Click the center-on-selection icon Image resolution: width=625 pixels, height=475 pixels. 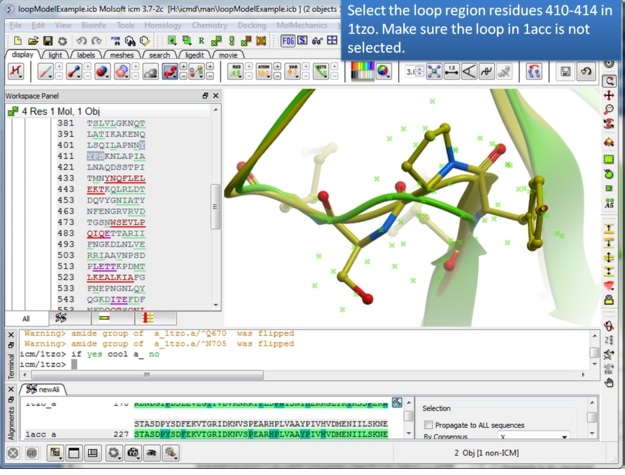point(434,72)
